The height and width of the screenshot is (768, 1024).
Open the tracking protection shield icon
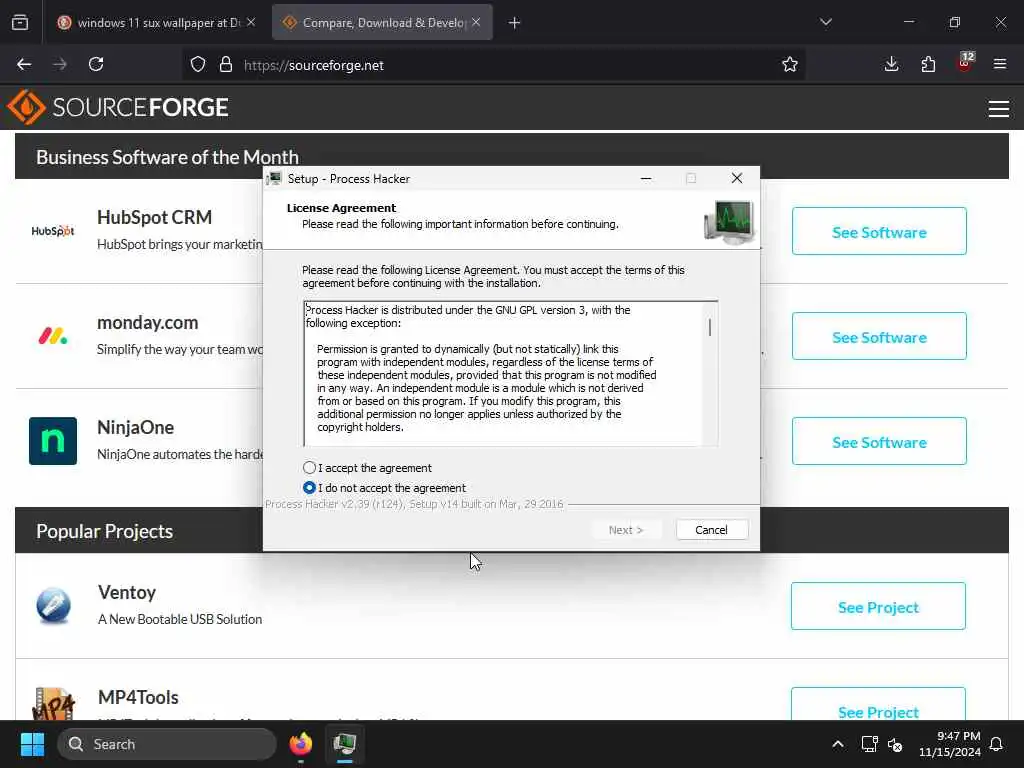[198, 64]
